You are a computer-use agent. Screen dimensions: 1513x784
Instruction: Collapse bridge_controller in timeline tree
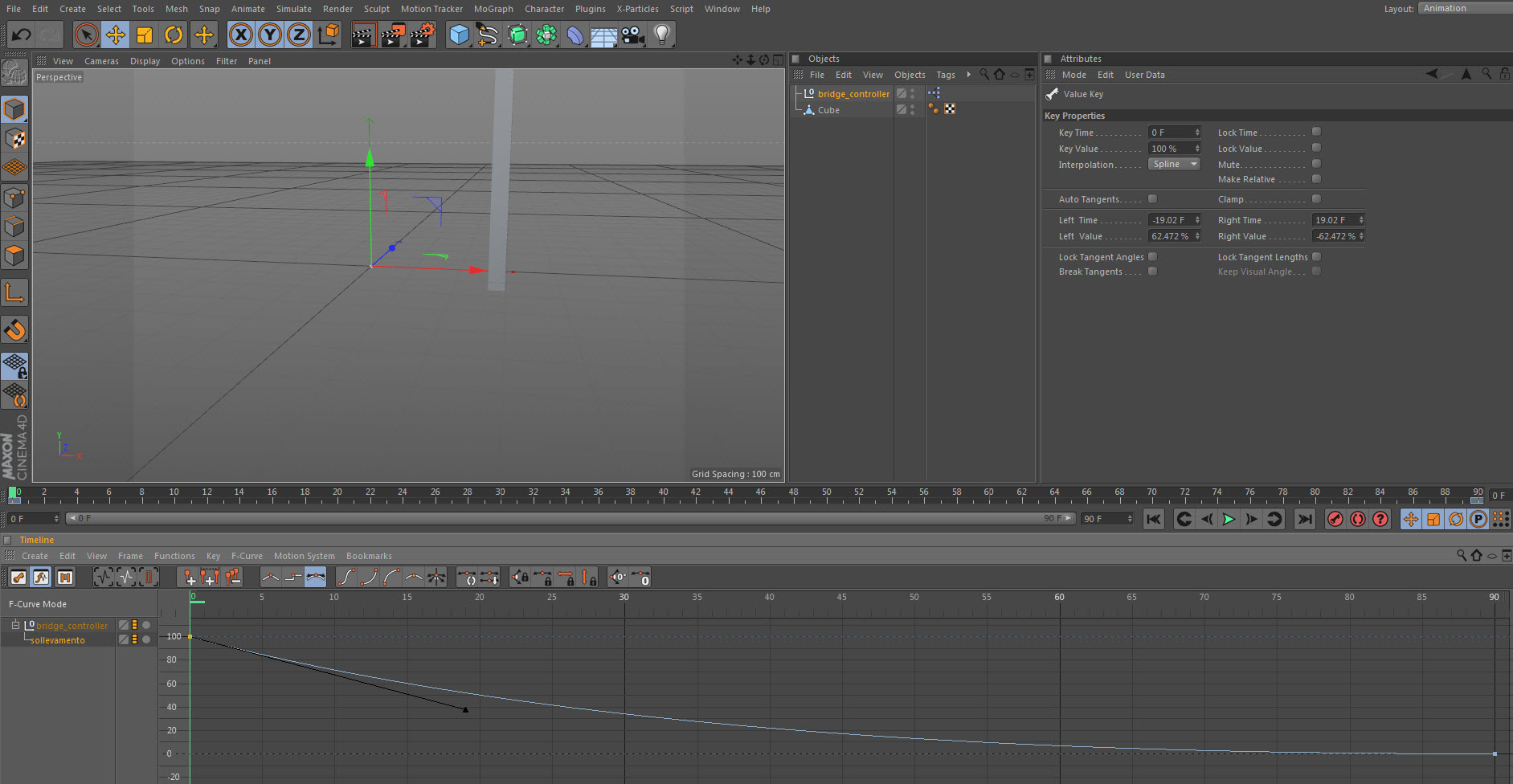click(15, 625)
